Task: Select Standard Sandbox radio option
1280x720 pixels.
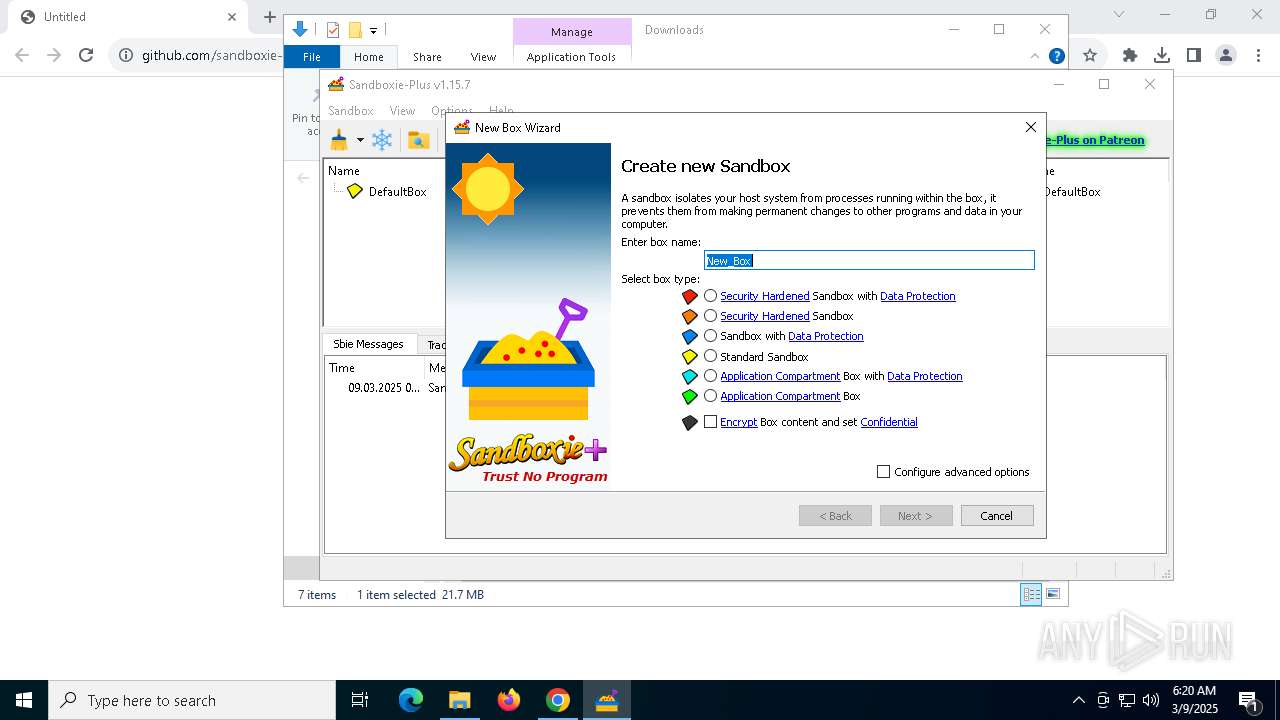Action: pyautogui.click(x=710, y=356)
